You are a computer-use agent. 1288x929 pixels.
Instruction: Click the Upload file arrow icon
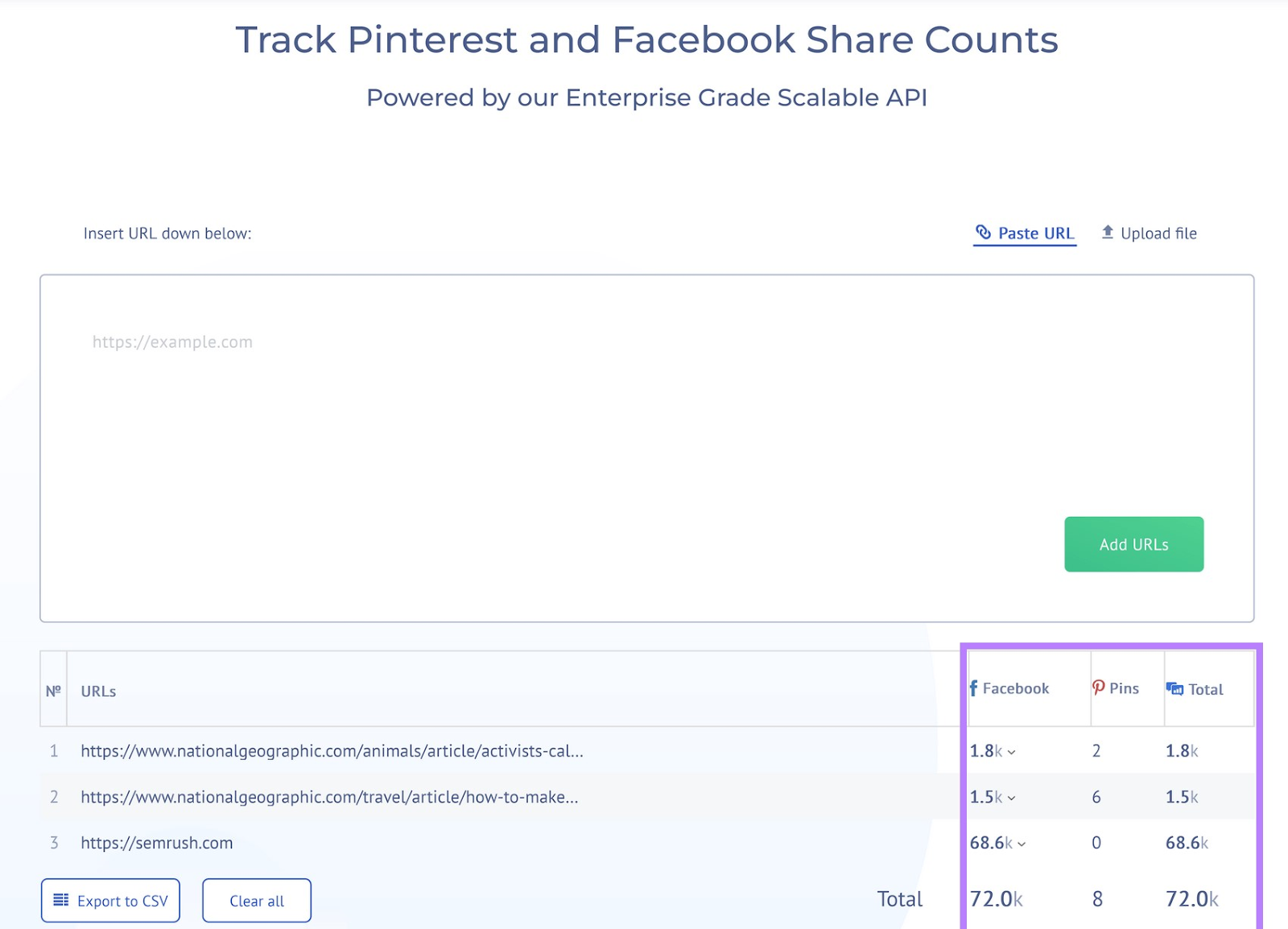click(x=1108, y=232)
